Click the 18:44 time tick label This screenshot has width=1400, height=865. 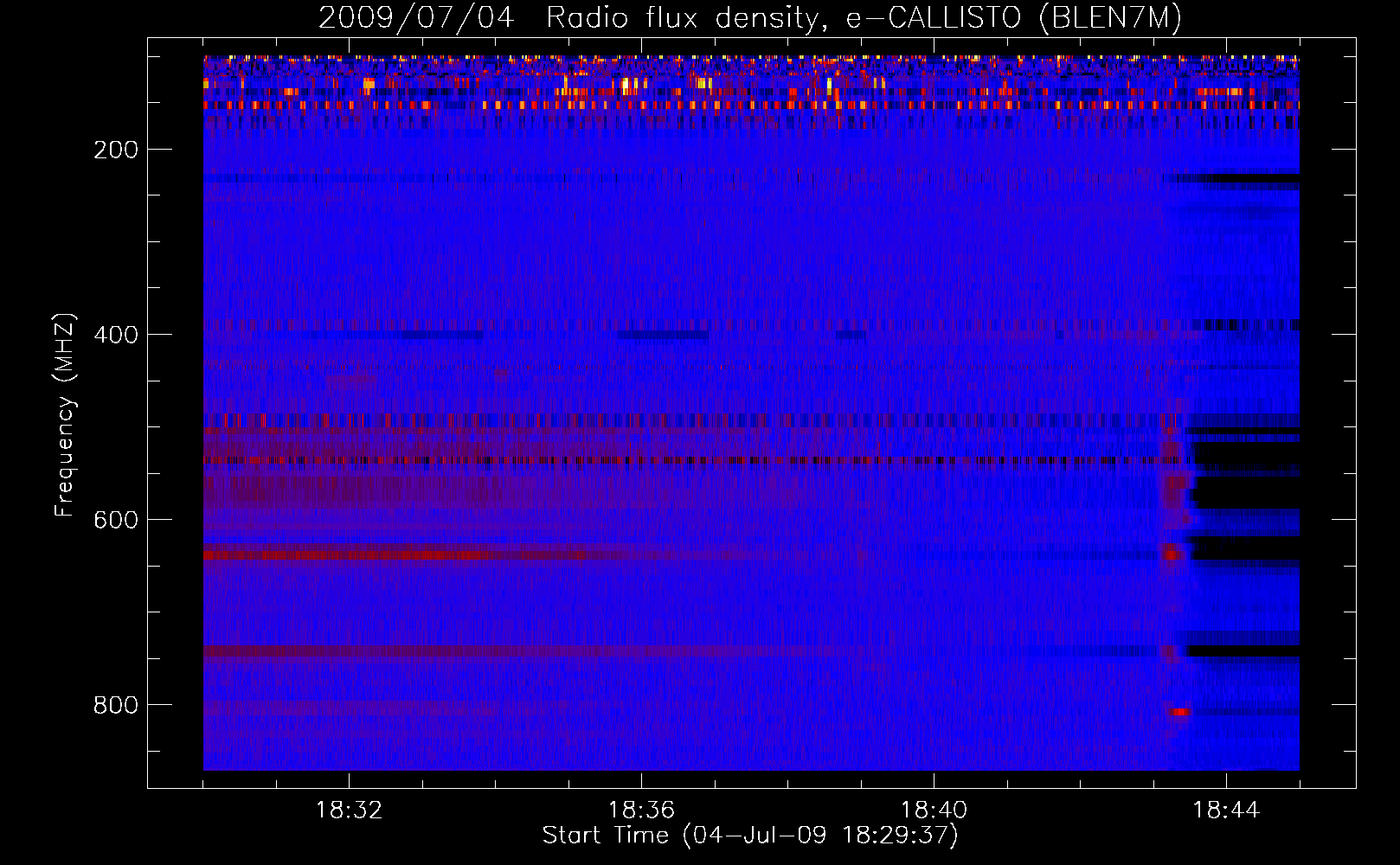coord(1226,811)
